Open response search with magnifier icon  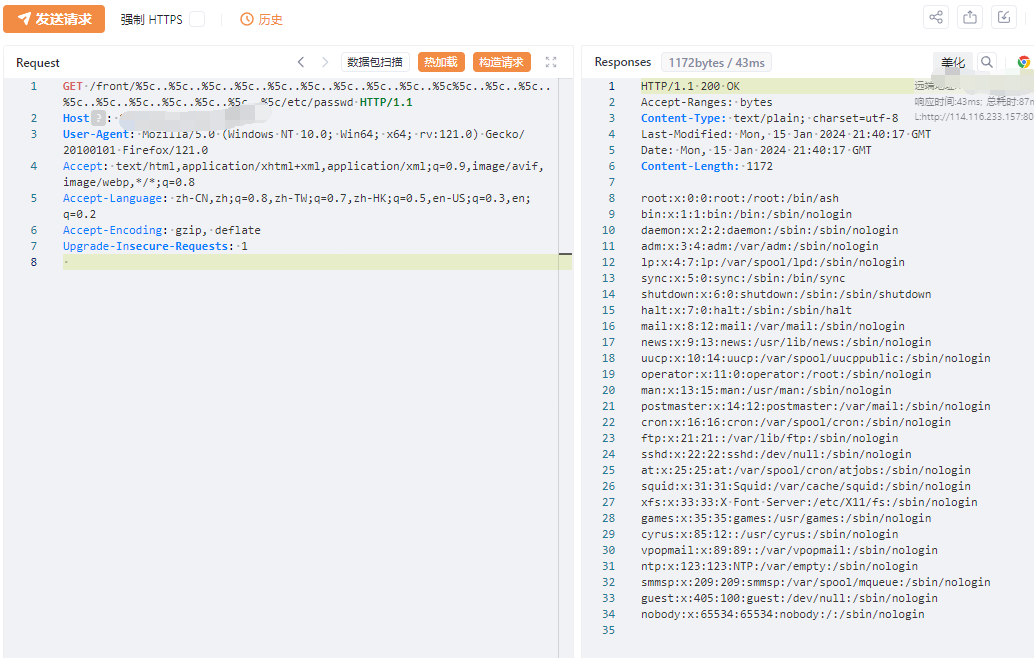click(x=987, y=62)
